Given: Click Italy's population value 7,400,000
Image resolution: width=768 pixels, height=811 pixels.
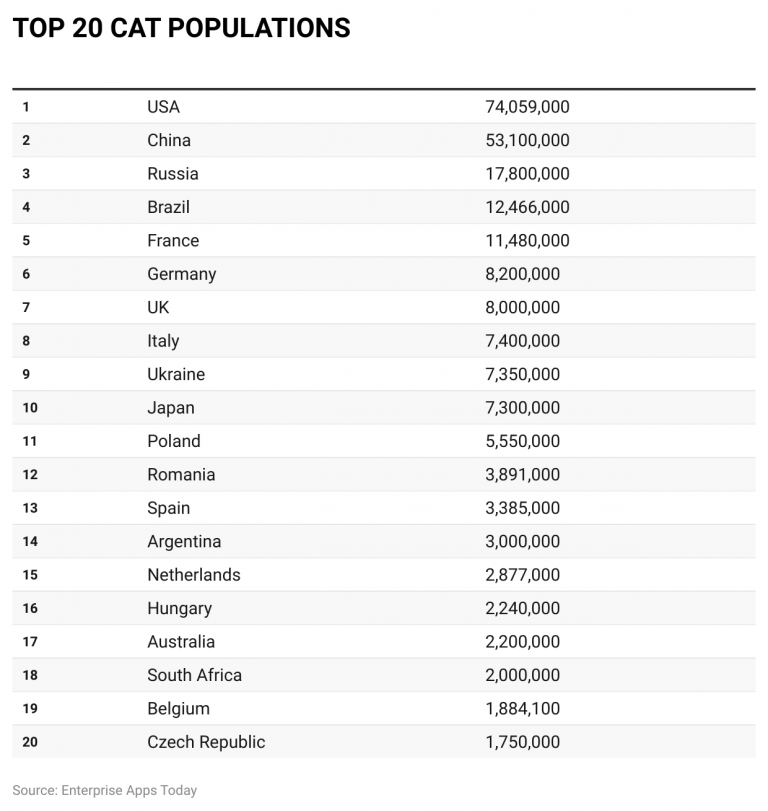Looking at the screenshot, I should (x=522, y=341).
